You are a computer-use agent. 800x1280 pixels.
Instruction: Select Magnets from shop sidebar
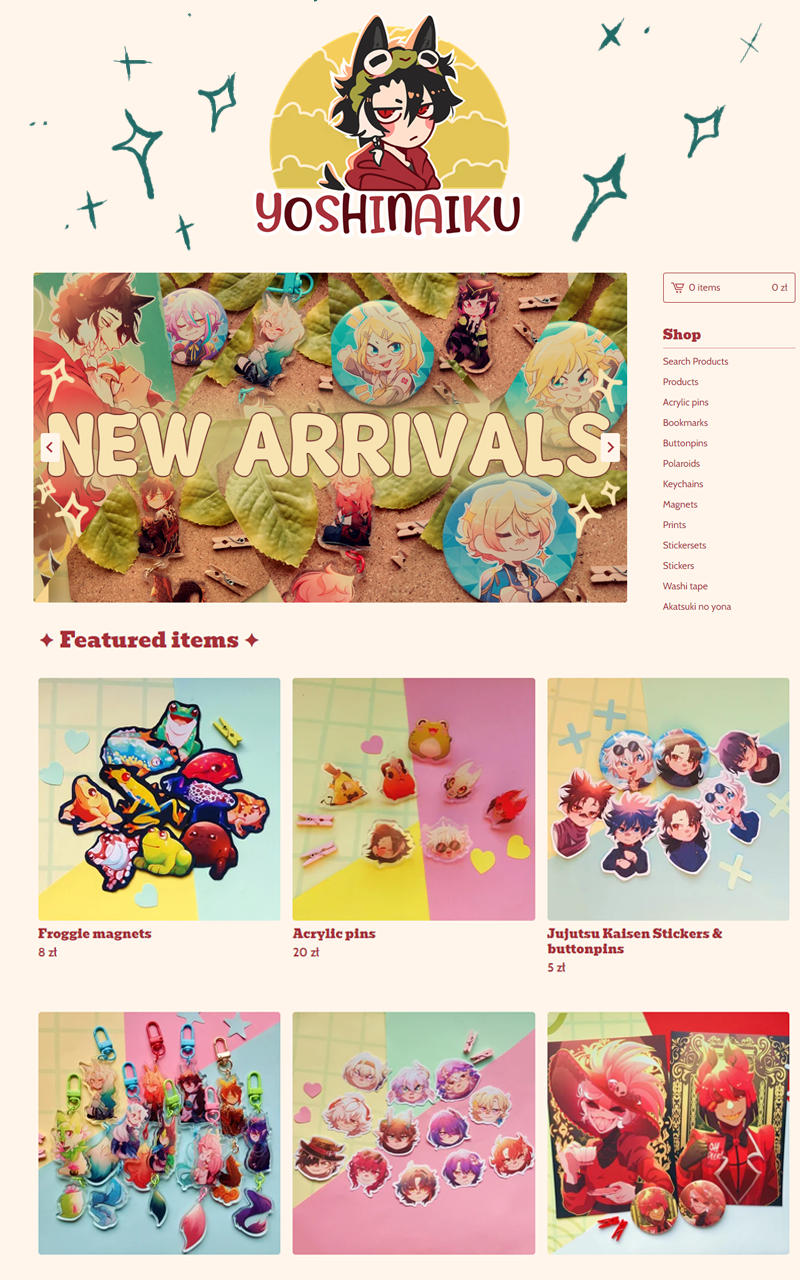click(680, 505)
